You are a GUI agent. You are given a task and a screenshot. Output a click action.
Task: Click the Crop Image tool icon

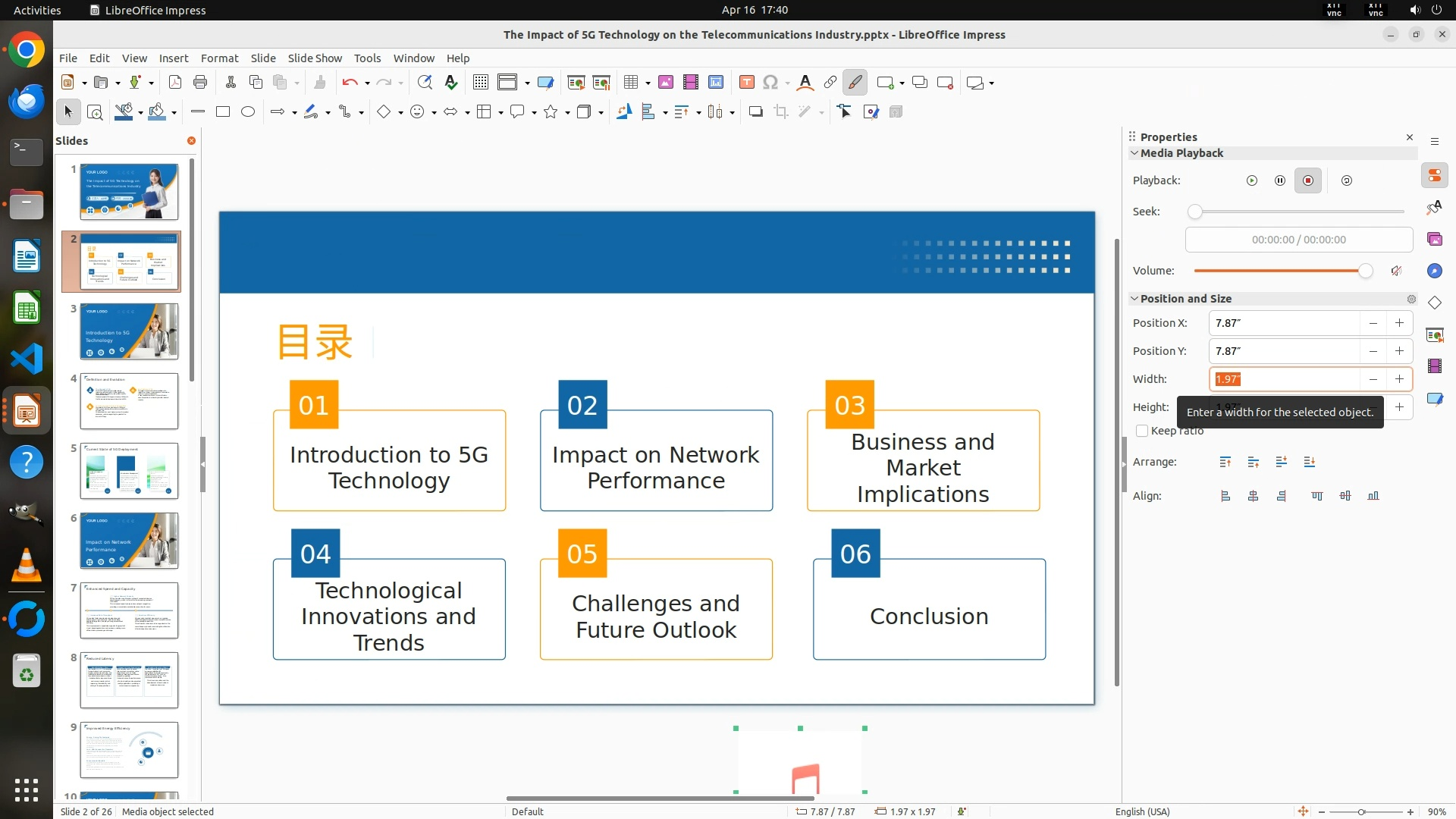tap(781, 112)
